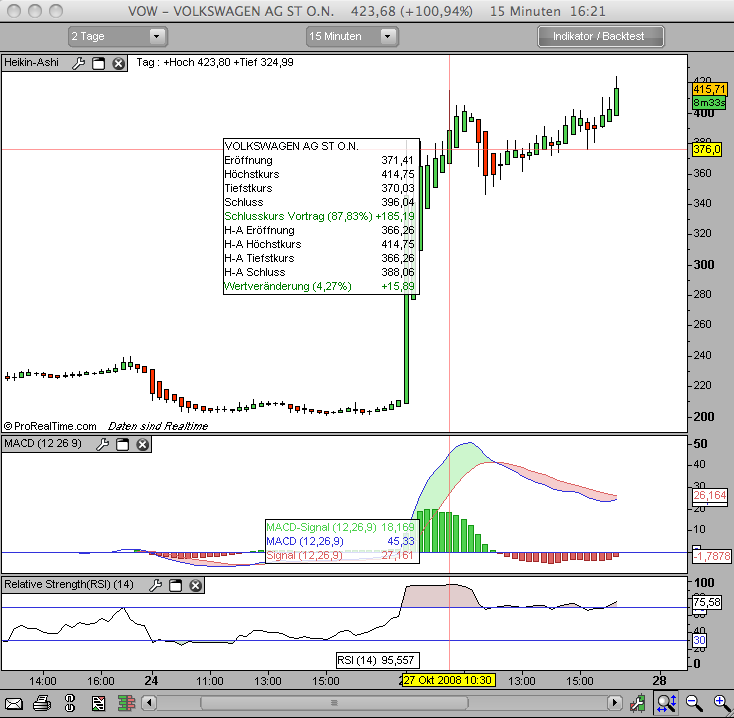This screenshot has height=718, width=734.
Task: Open the envelope mail icon
Action: click(14, 703)
